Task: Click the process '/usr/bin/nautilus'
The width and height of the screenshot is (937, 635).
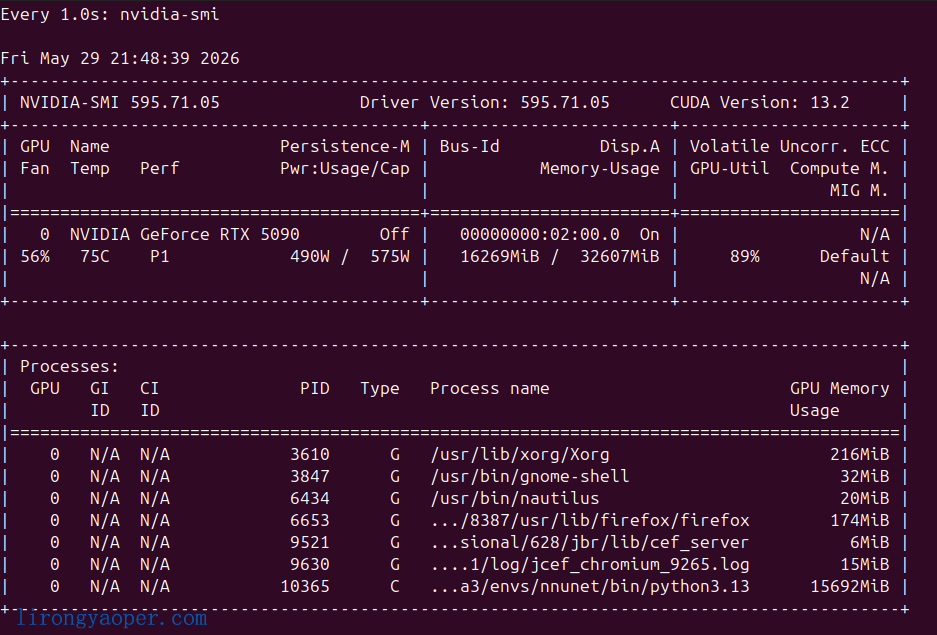Action: point(515,498)
